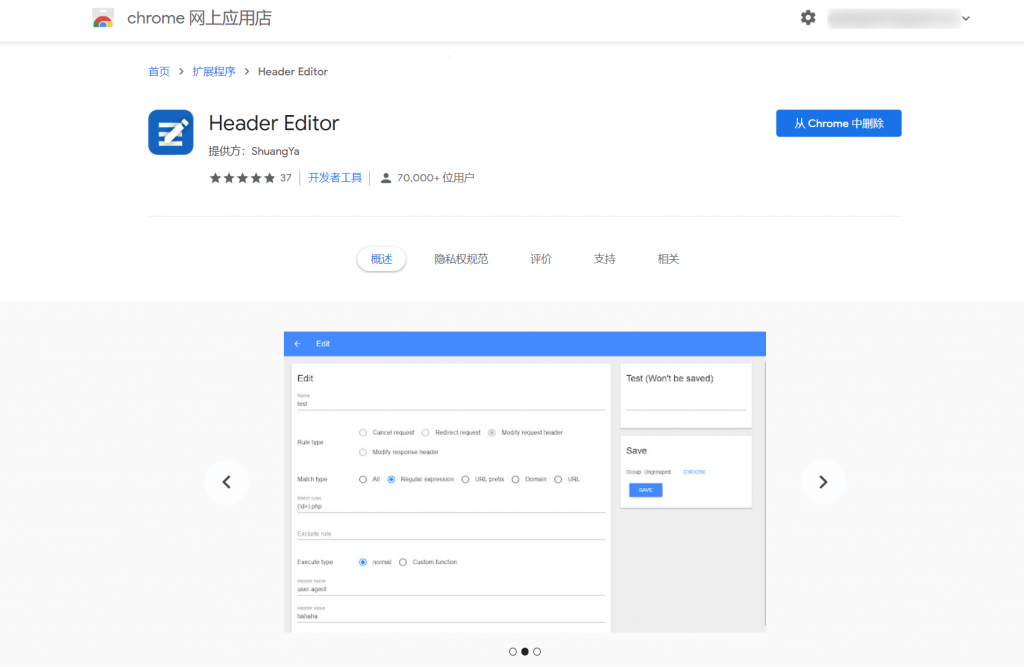Select first carousel dot indicator

[513, 651]
